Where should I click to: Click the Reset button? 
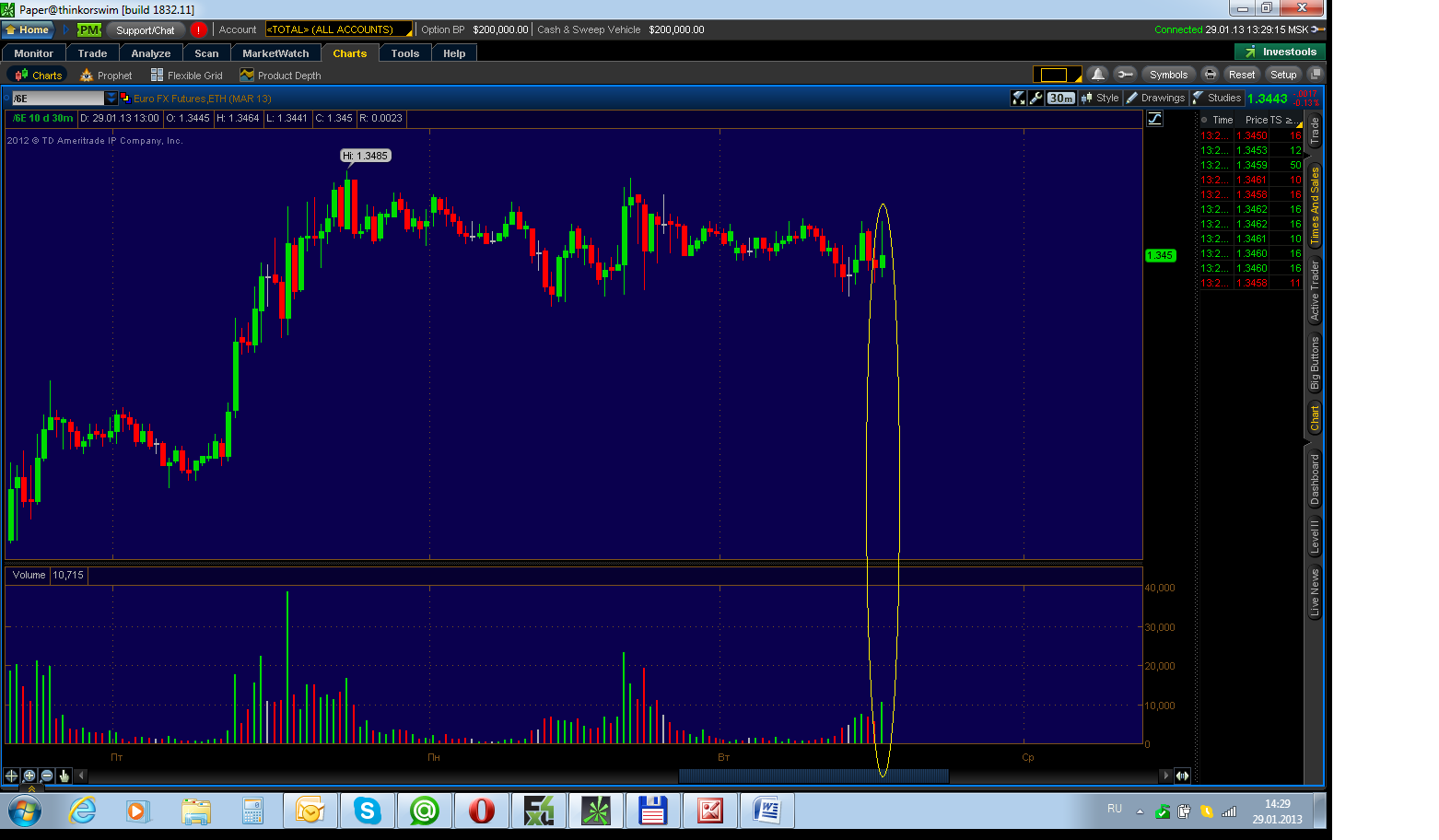[x=1241, y=75]
